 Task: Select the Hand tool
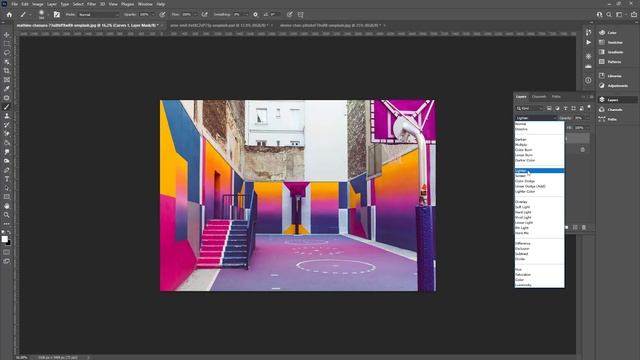[x=7, y=206]
